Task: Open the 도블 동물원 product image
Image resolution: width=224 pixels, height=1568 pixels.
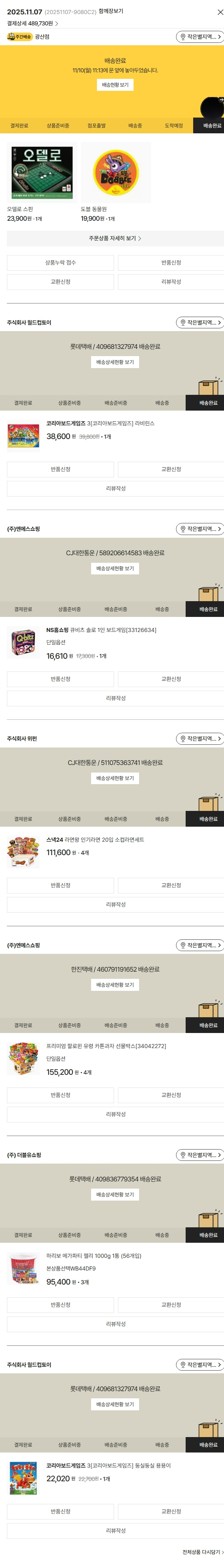Action: pyautogui.click(x=116, y=173)
